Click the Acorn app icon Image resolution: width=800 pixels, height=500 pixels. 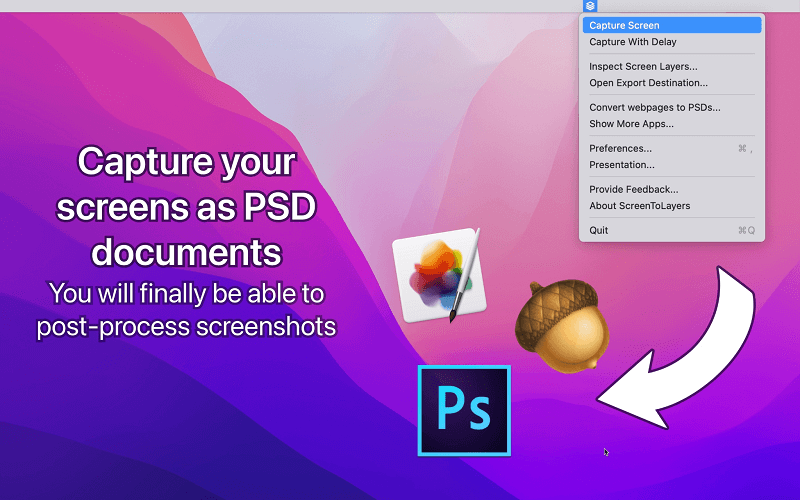pos(562,326)
